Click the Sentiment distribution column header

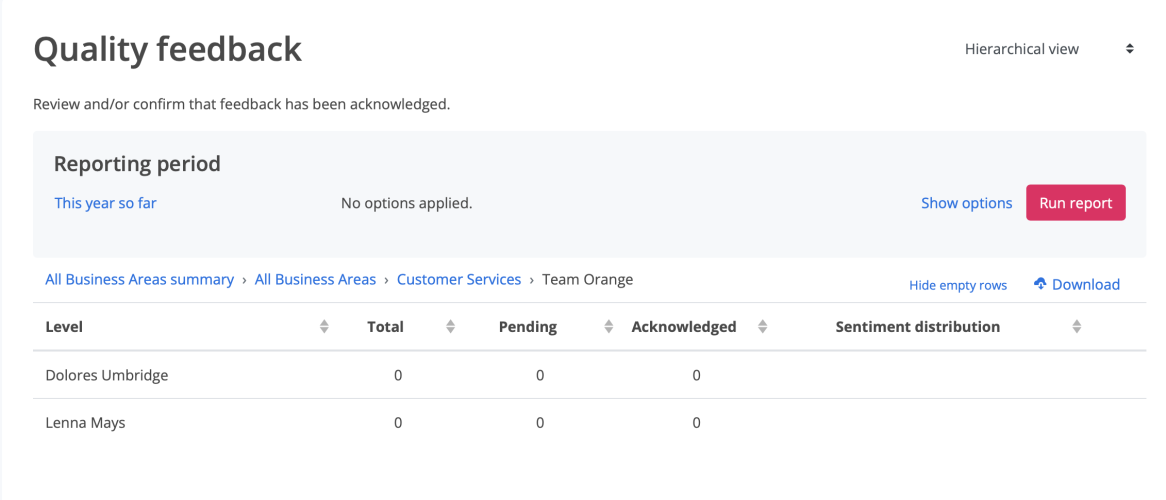pyautogui.click(x=917, y=327)
